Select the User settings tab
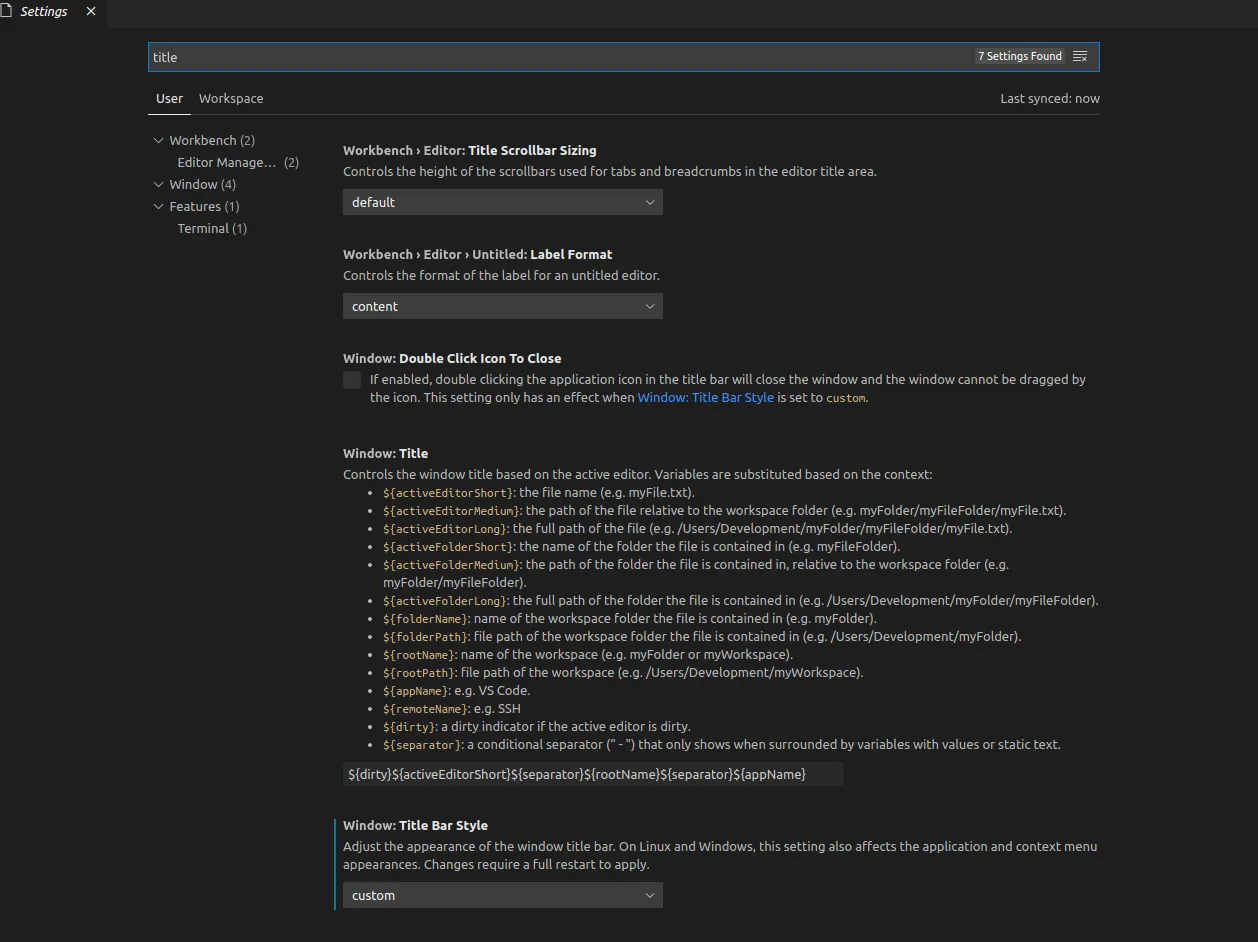 [x=169, y=98]
